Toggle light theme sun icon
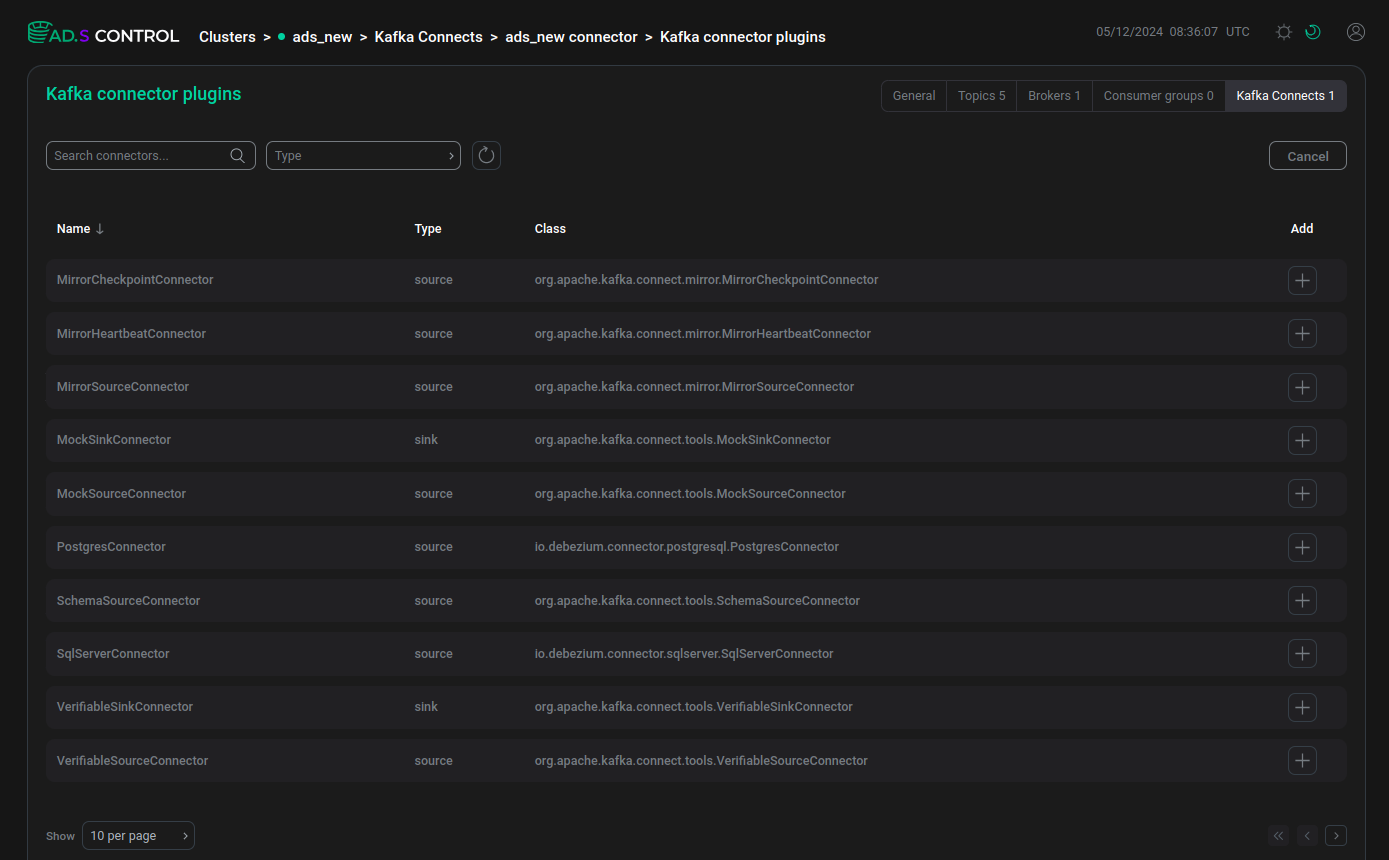This screenshot has width=1389, height=860. (x=1284, y=32)
